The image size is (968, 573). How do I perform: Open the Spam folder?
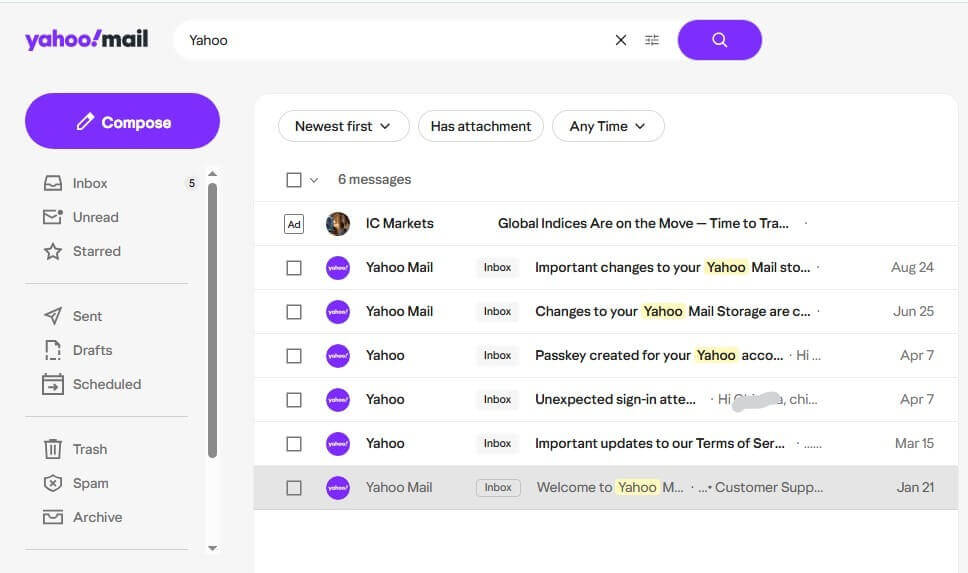[x=90, y=483]
